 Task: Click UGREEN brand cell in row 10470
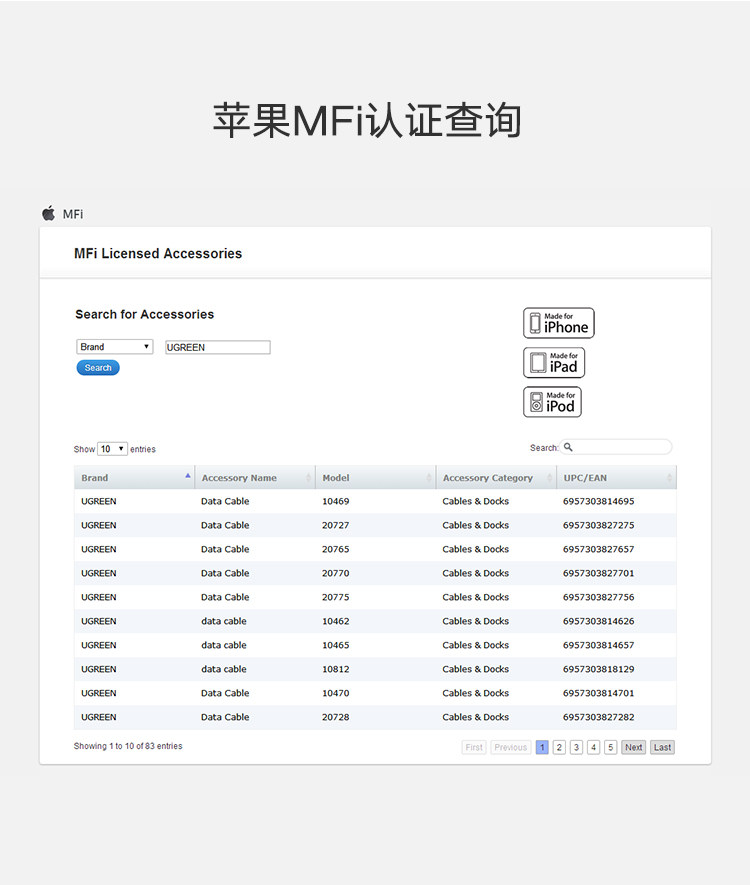tap(99, 693)
